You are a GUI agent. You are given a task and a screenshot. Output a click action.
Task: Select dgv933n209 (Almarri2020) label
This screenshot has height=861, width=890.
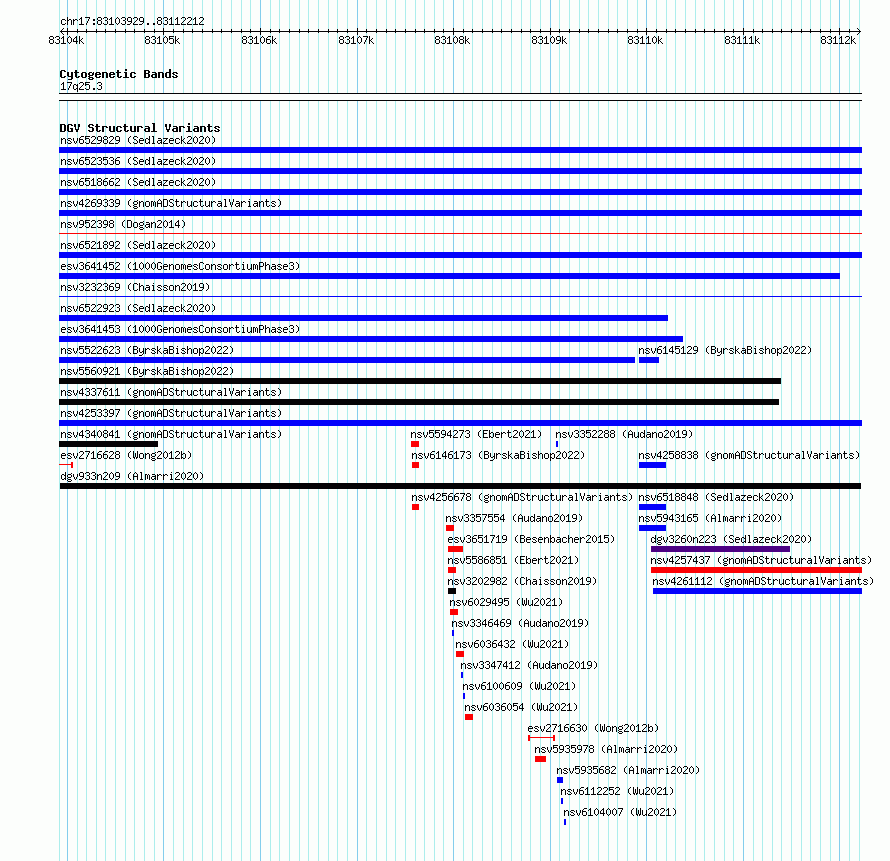[x=132, y=476]
